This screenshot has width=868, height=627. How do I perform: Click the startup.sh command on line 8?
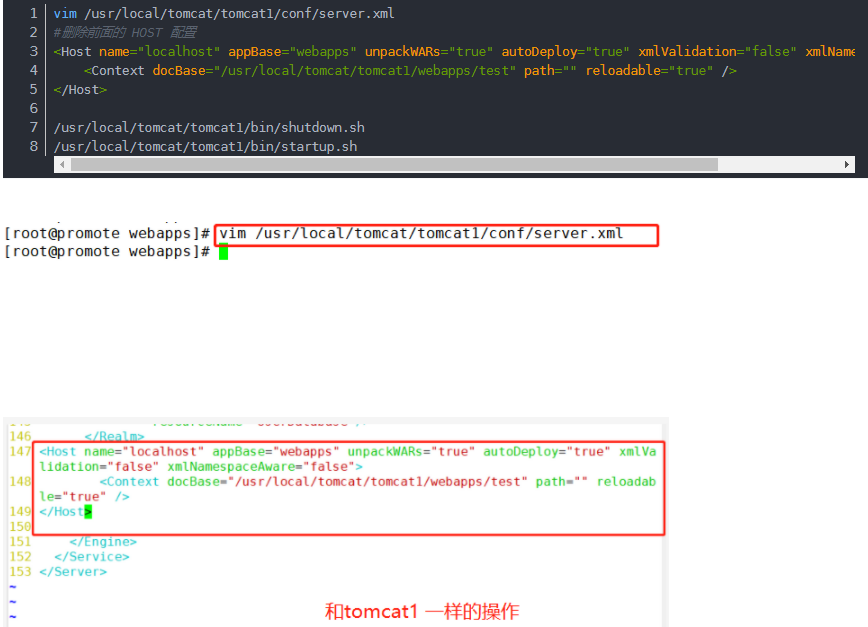(205, 147)
